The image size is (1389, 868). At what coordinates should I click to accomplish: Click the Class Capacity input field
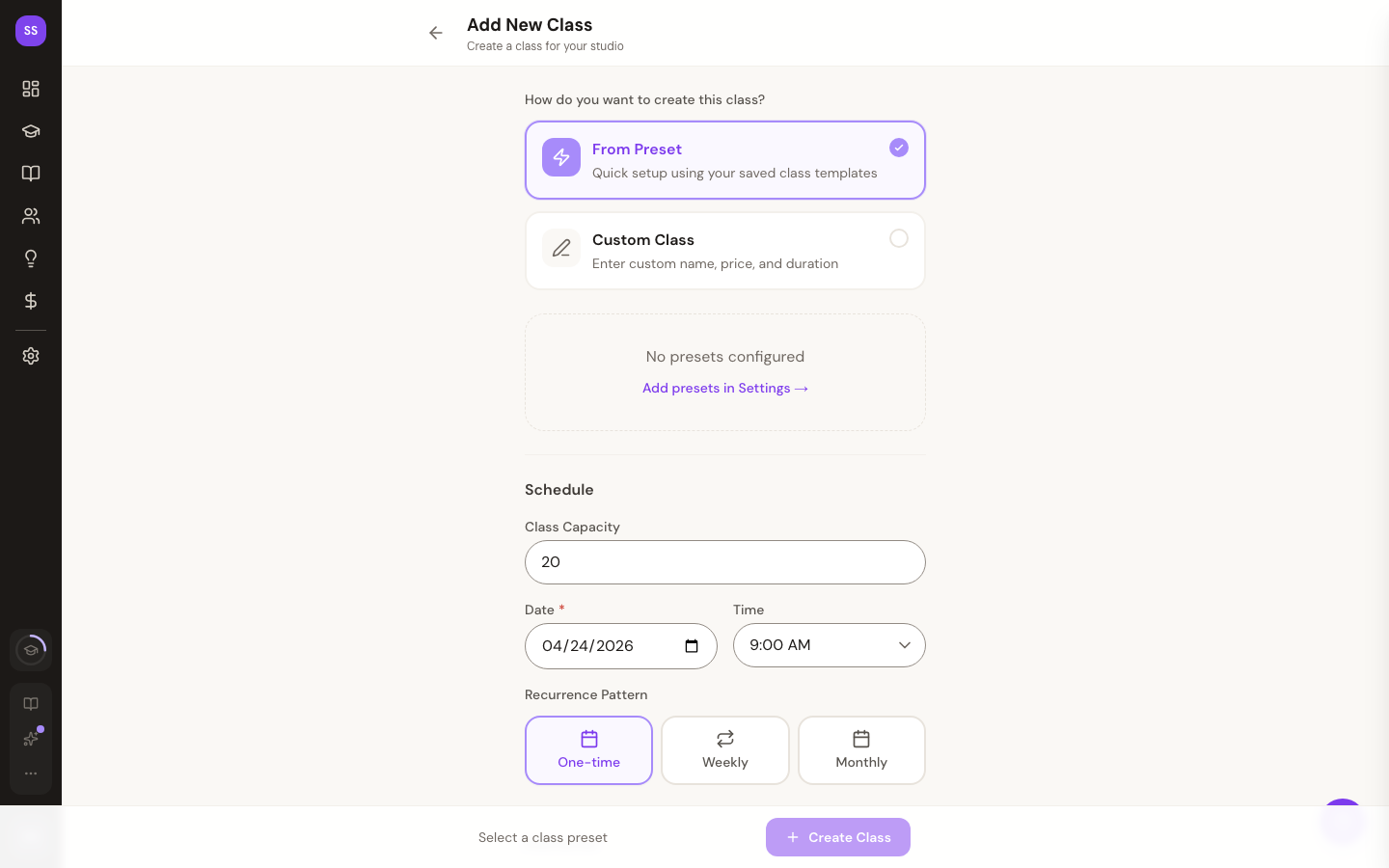(x=724, y=562)
